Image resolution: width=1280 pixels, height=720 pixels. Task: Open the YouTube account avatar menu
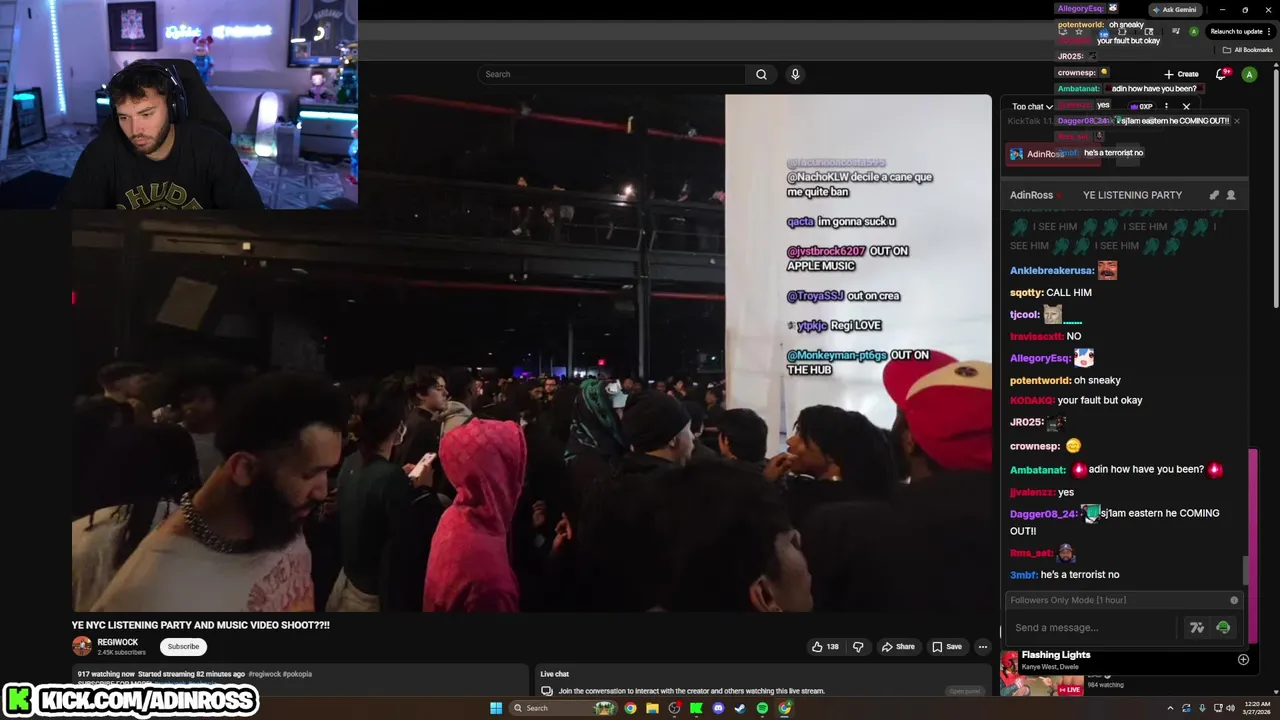1249,74
